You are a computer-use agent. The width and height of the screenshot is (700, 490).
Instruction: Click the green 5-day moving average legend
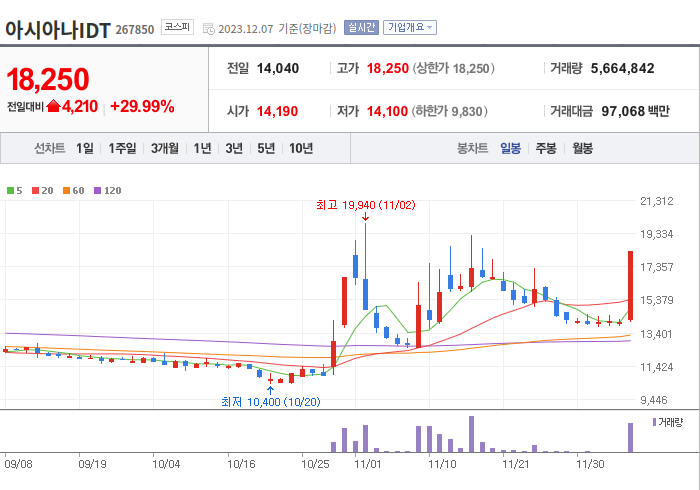click(x=15, y=191)
